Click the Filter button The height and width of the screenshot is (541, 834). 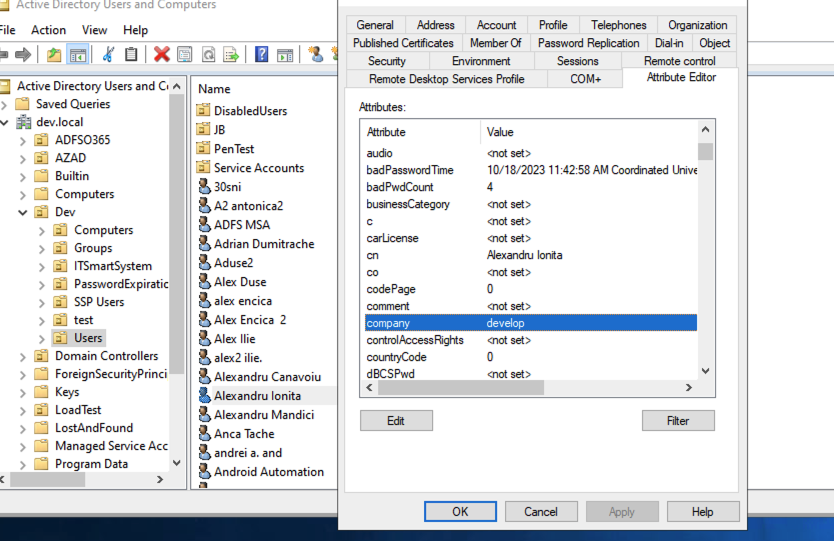point(677,421)
